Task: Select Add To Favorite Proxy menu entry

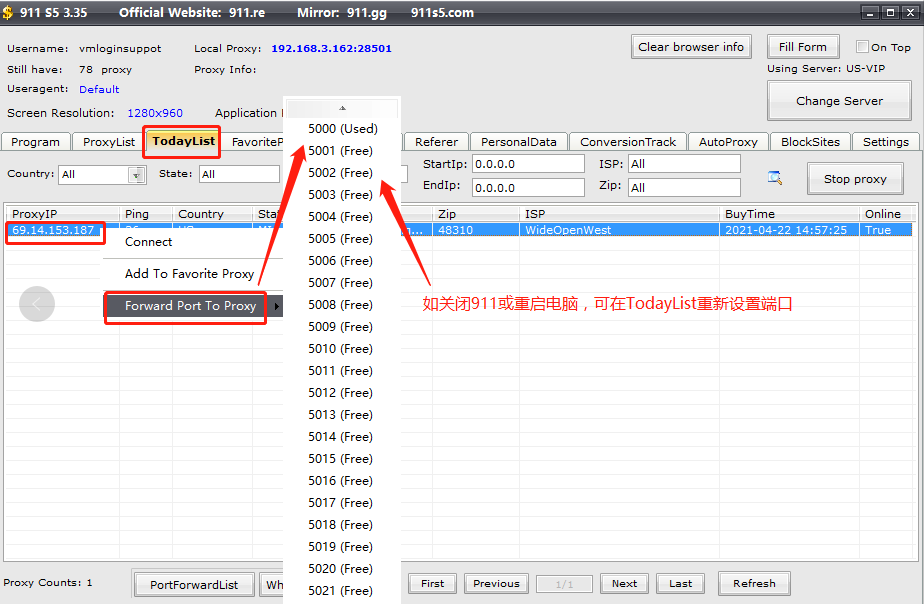Action: coord(189,274)
